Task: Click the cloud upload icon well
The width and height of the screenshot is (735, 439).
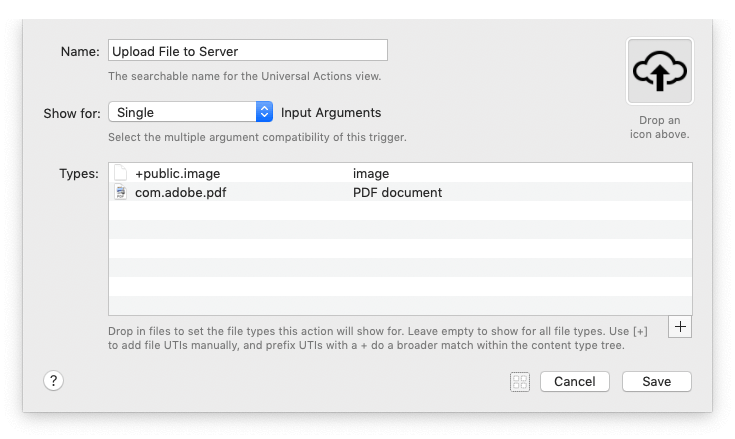Action: click(x=658, y=71)
